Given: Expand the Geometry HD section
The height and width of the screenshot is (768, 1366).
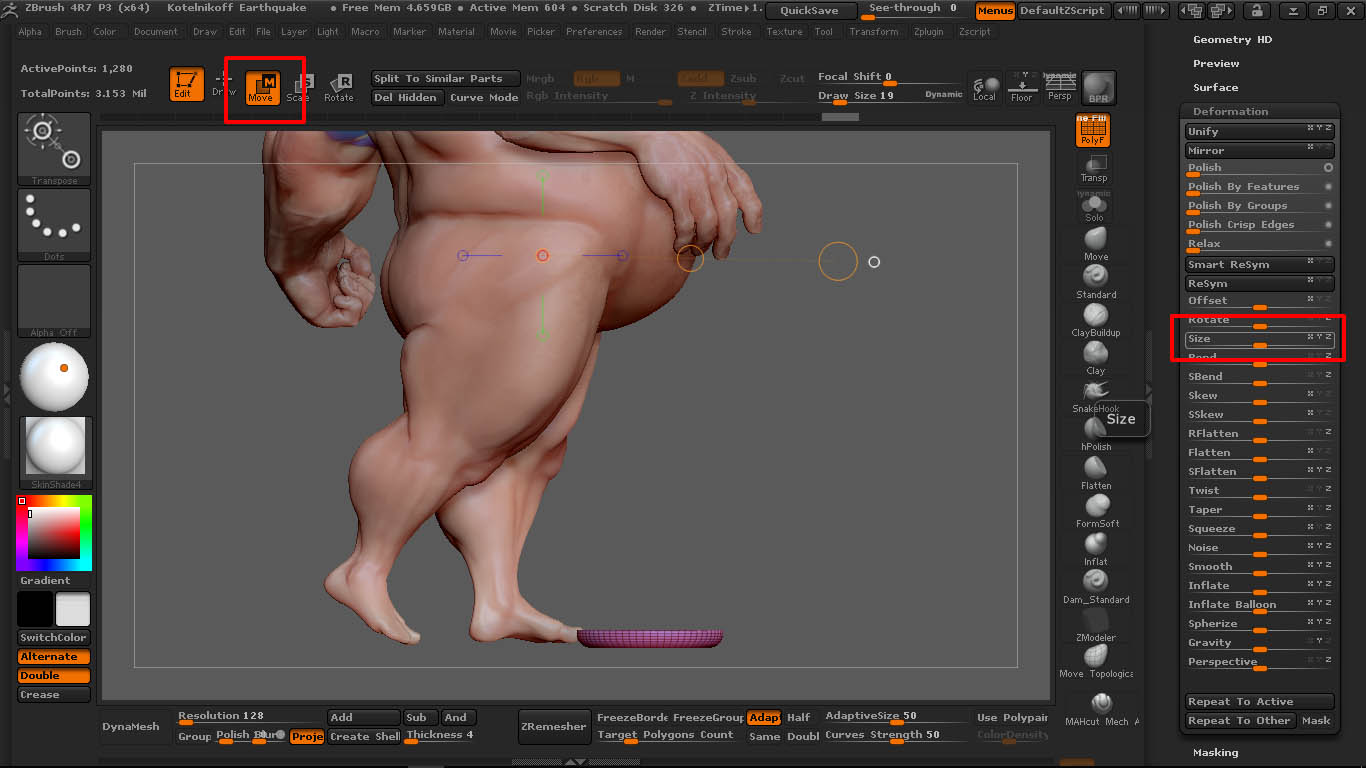Looking at the screenshot, I should [1230, 39].
